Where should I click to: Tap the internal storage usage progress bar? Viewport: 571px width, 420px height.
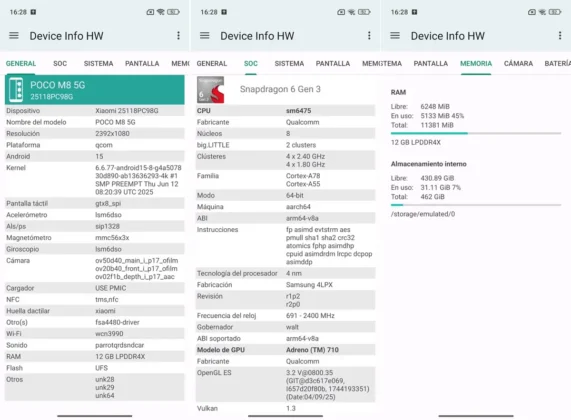click(x=476, y=205)
